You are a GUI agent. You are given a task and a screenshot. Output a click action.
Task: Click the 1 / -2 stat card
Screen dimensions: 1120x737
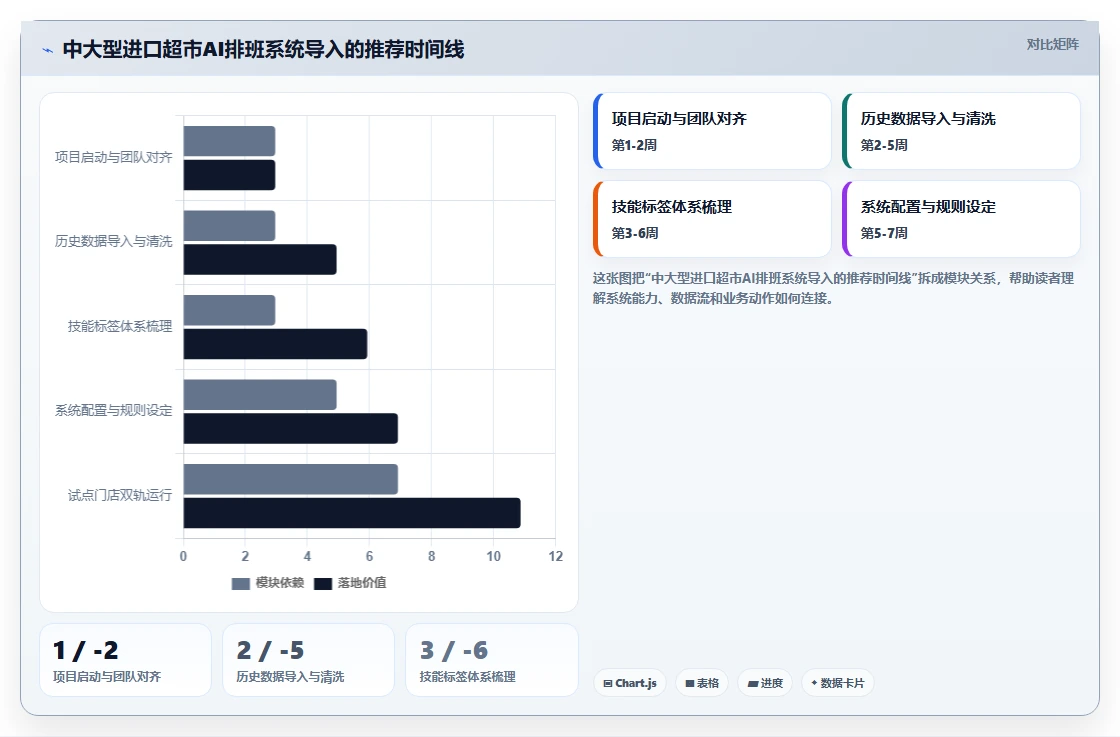126,660
